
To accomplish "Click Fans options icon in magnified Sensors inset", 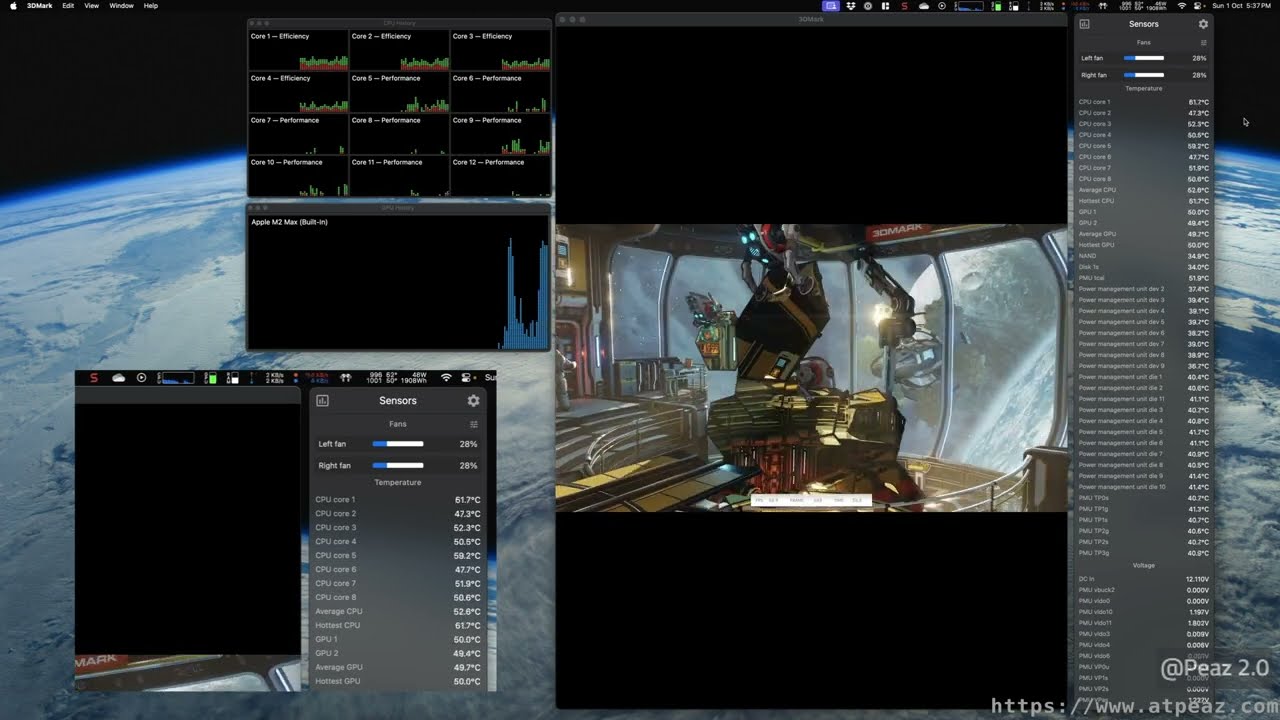I will click(473, 424).
